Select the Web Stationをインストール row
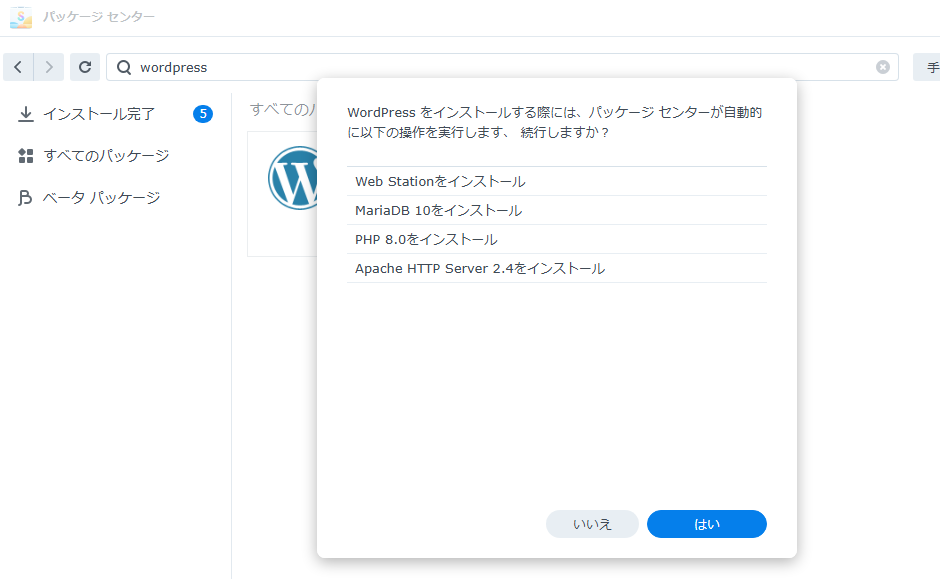 (557, 182)
